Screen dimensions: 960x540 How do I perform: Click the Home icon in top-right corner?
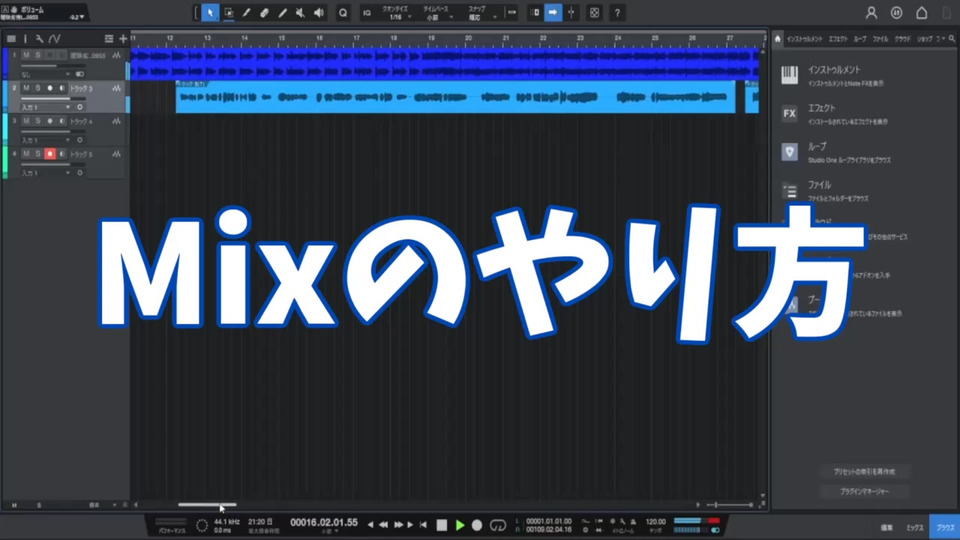point(921,12)
